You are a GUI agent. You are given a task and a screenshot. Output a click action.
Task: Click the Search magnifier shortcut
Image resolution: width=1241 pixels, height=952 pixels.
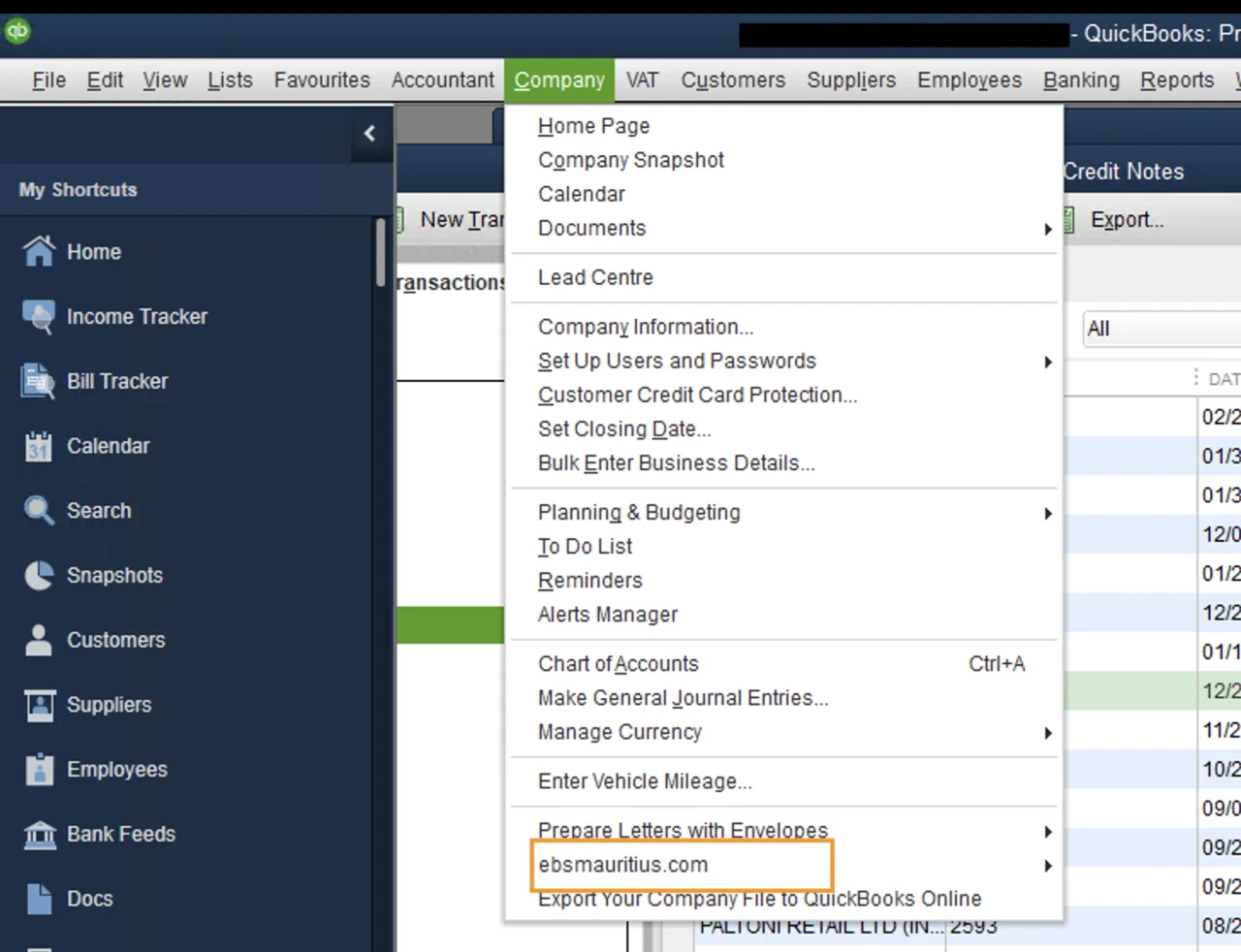point(99,511)
